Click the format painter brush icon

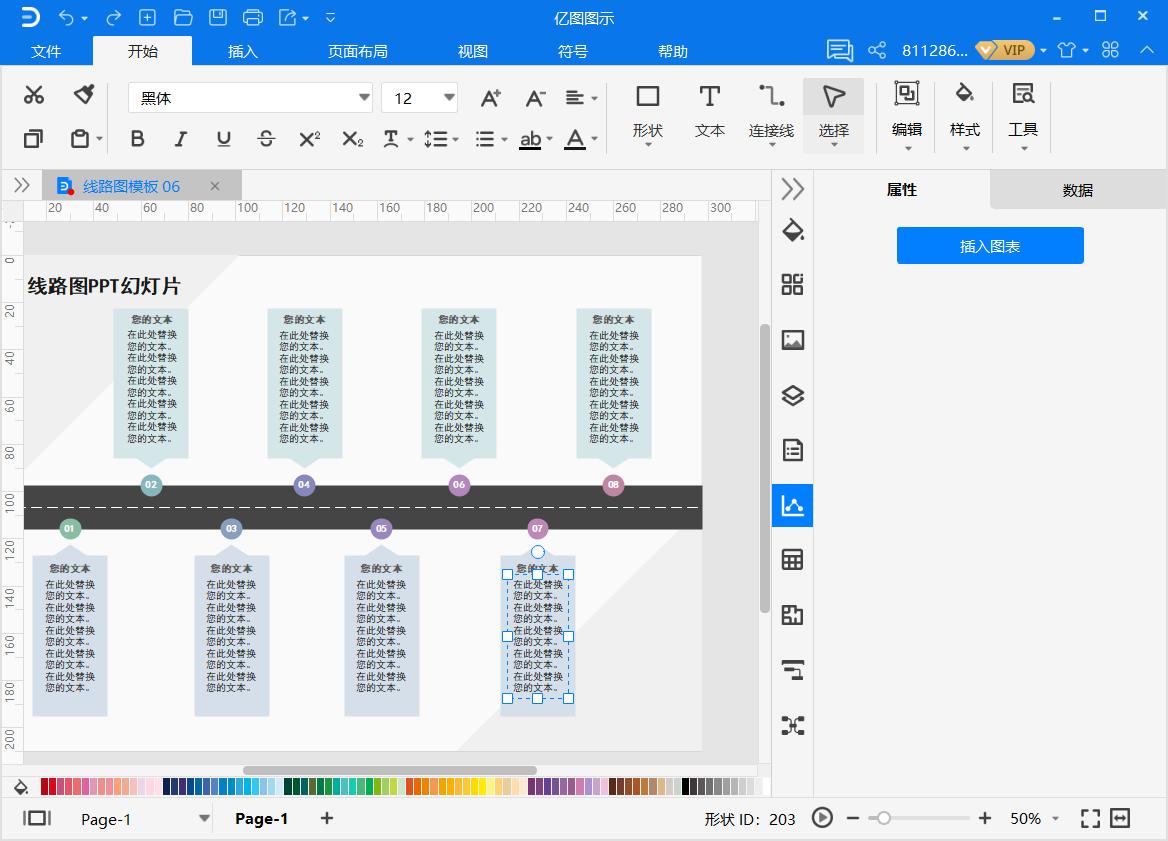point(84,95)
